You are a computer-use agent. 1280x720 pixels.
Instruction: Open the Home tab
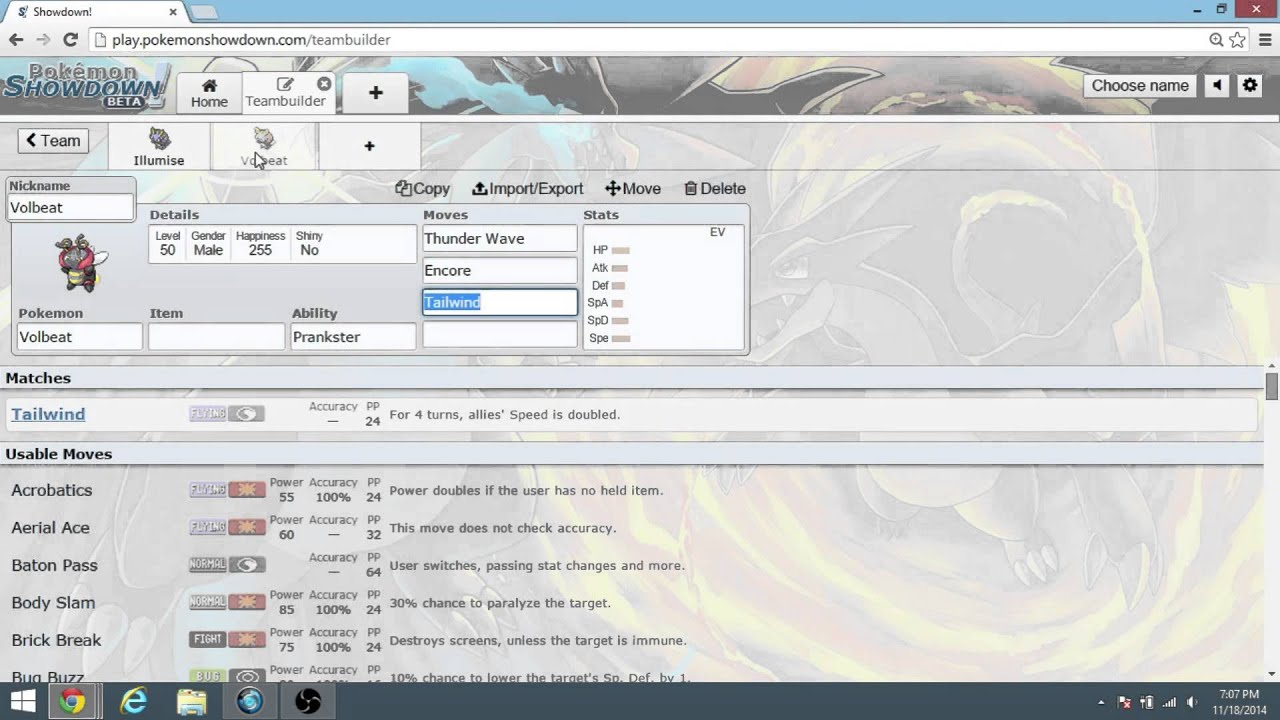tap(209, 93)
